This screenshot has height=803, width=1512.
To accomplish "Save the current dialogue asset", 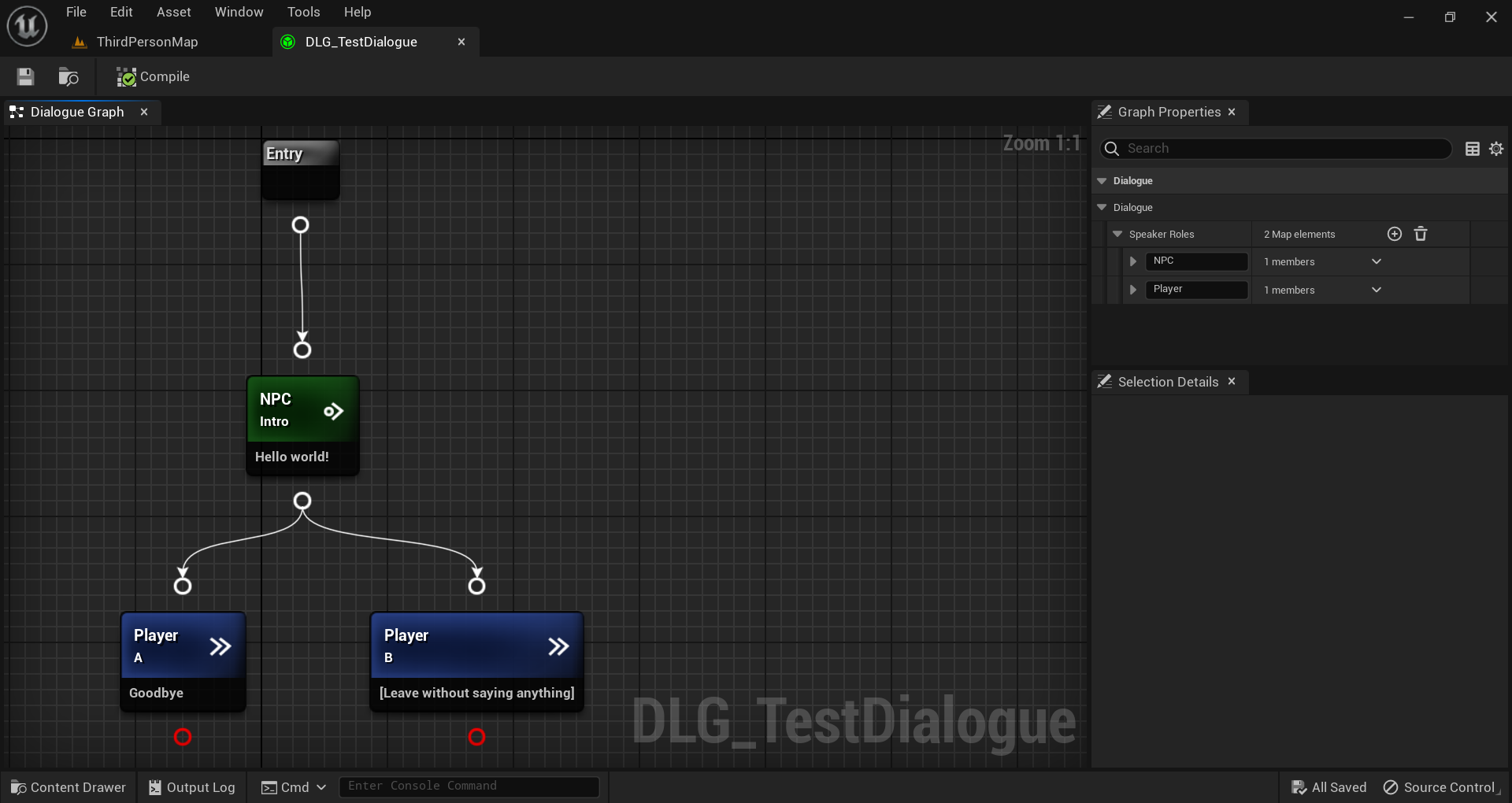I will click(25, 76).
